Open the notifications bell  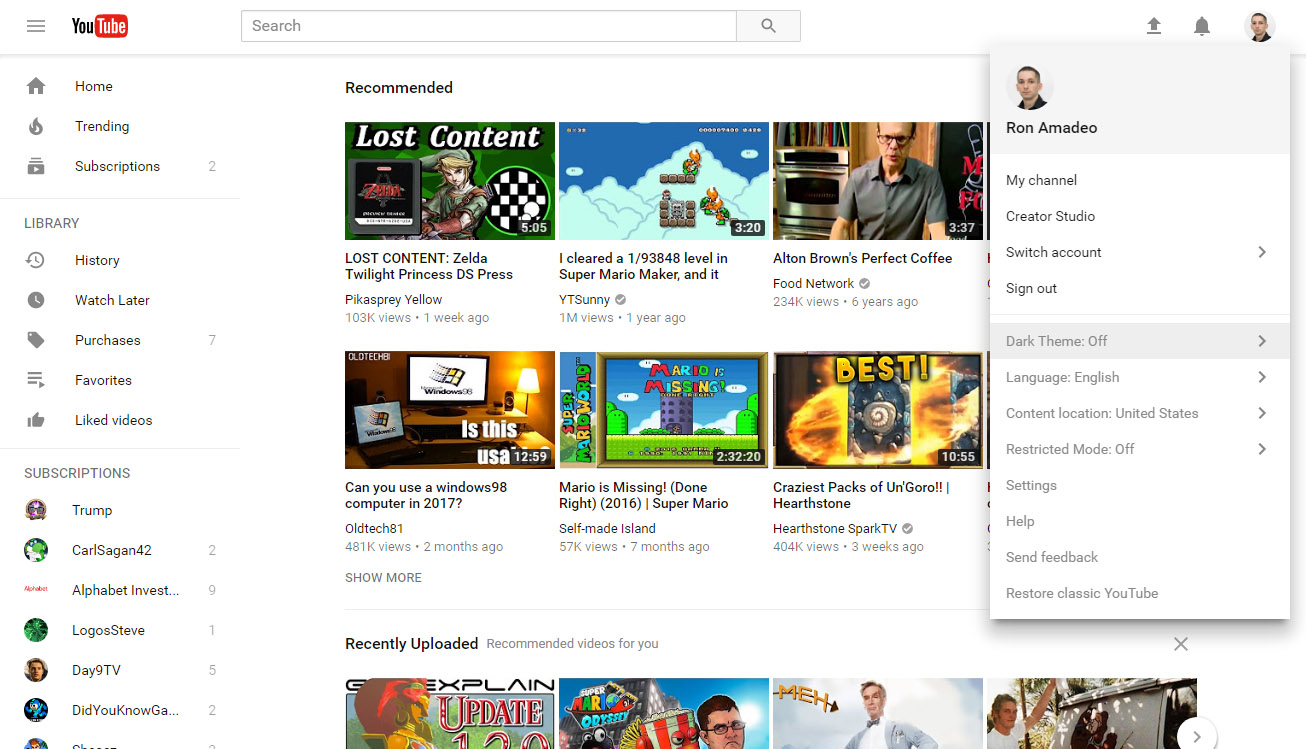[x=1202, y=26]
